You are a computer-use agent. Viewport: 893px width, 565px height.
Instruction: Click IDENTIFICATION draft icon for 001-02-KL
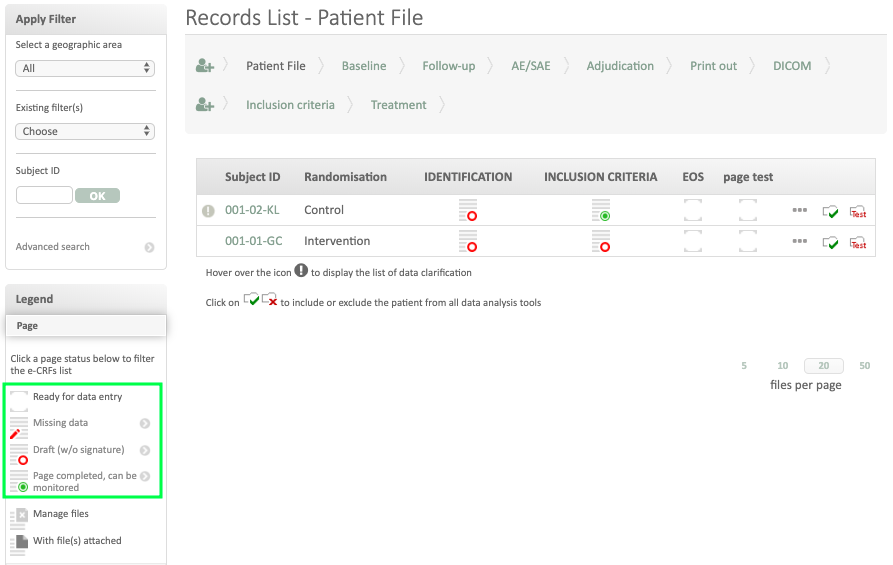[x=468, y=210]
